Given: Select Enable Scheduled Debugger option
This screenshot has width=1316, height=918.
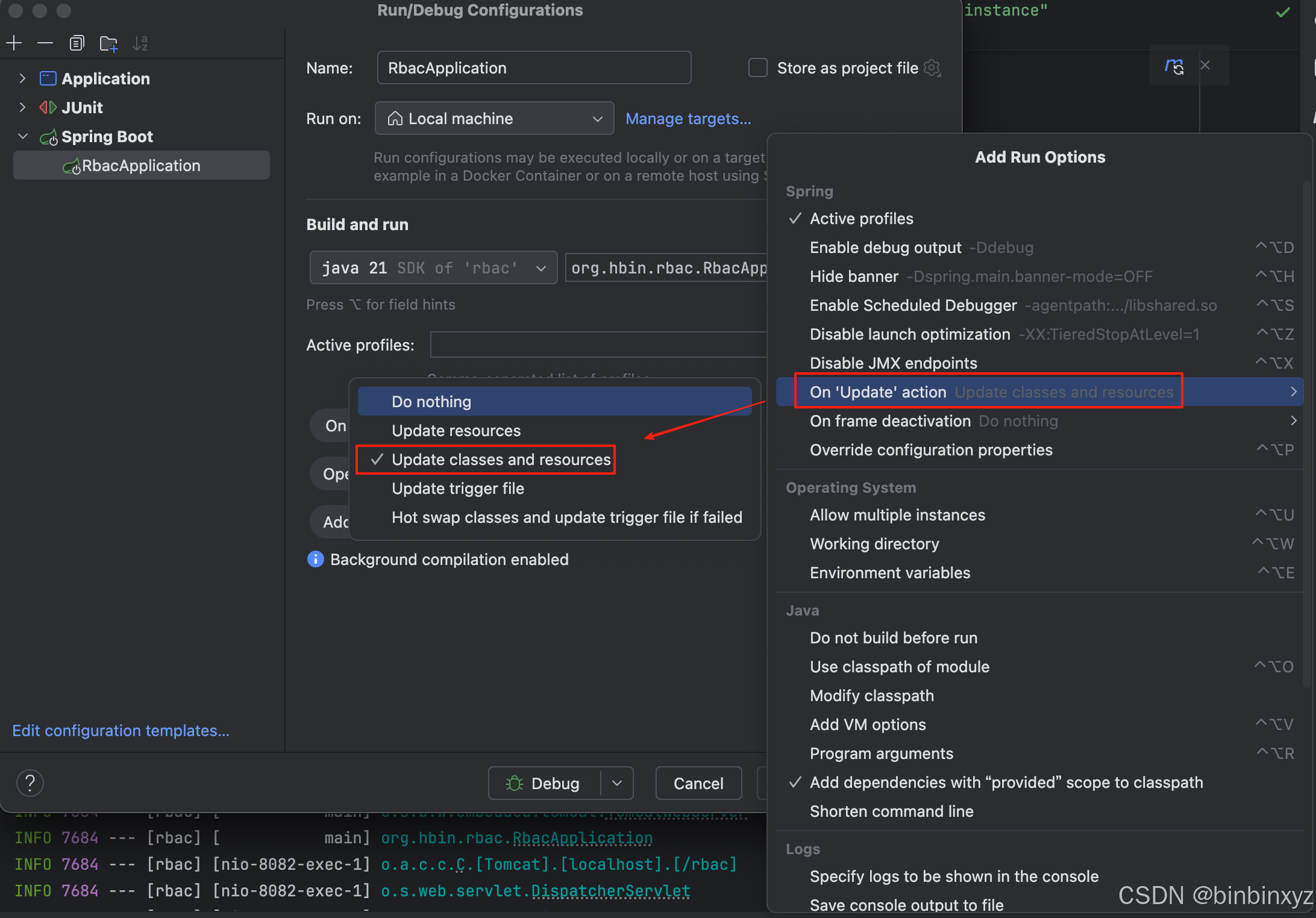Looking at the screenshot, I should point(1039,305).
